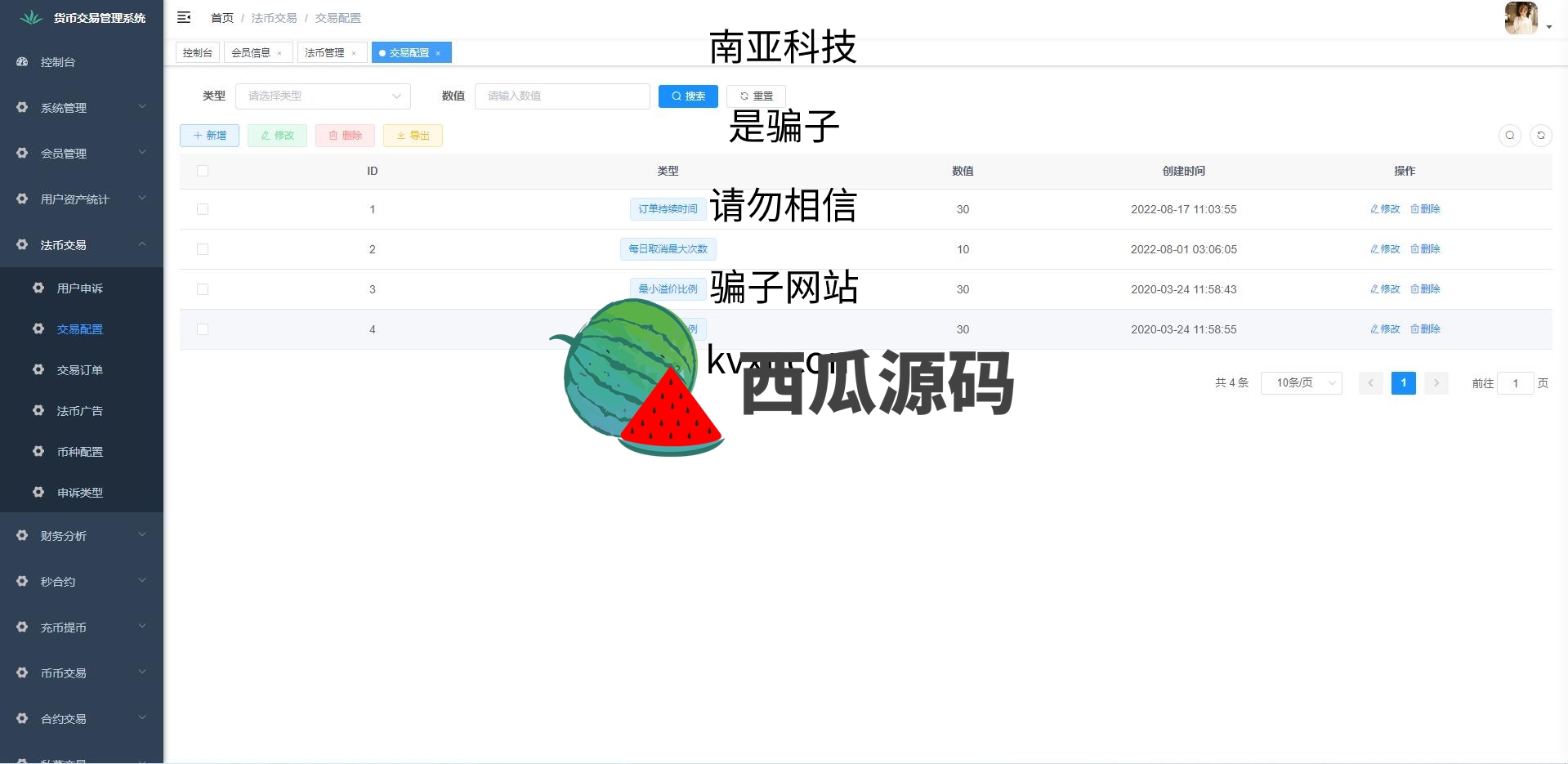Click the 导出 button
The width and height of the screenshot is (1568, 764).
tap(413, 136)
